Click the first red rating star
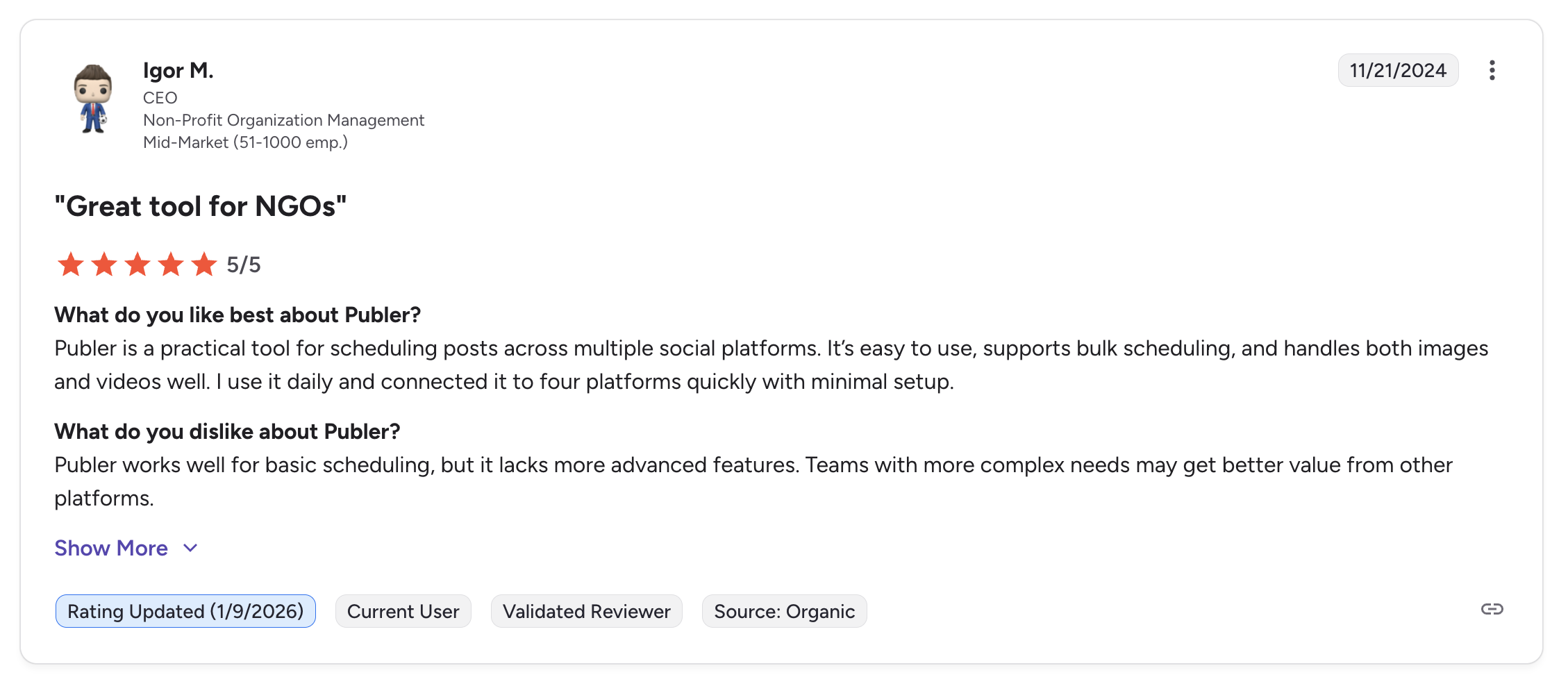This screenshot has width=1568, height=693. click(71, 264)
